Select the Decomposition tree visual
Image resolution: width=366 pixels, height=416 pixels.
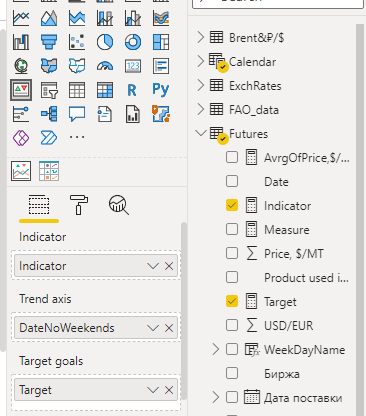pyautogui.click(x=49, y=114)
